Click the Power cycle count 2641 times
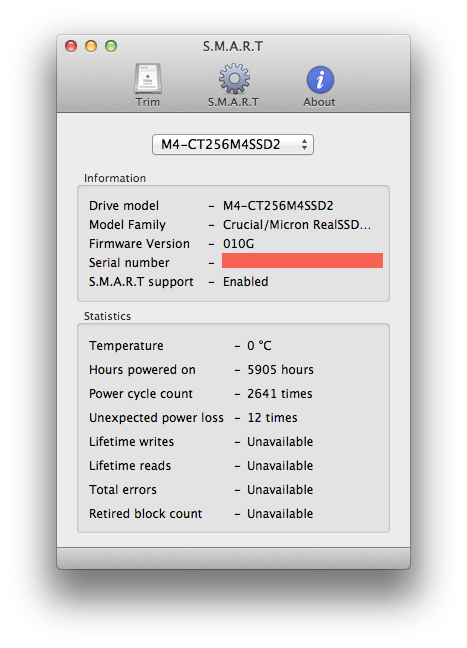This screenshot has height=648, width=467. [x=280, y=393]
